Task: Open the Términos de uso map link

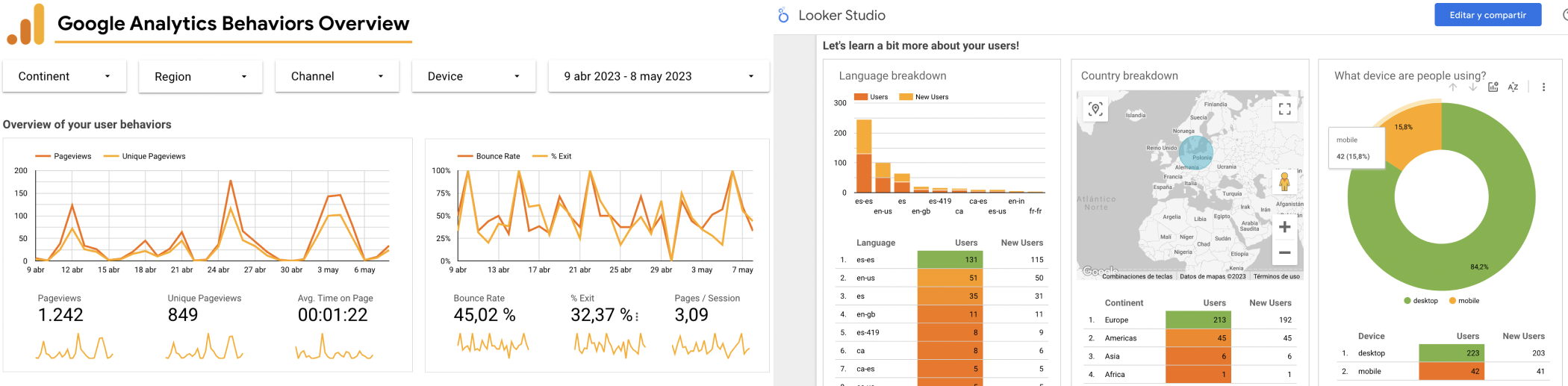Action: 1276,276
